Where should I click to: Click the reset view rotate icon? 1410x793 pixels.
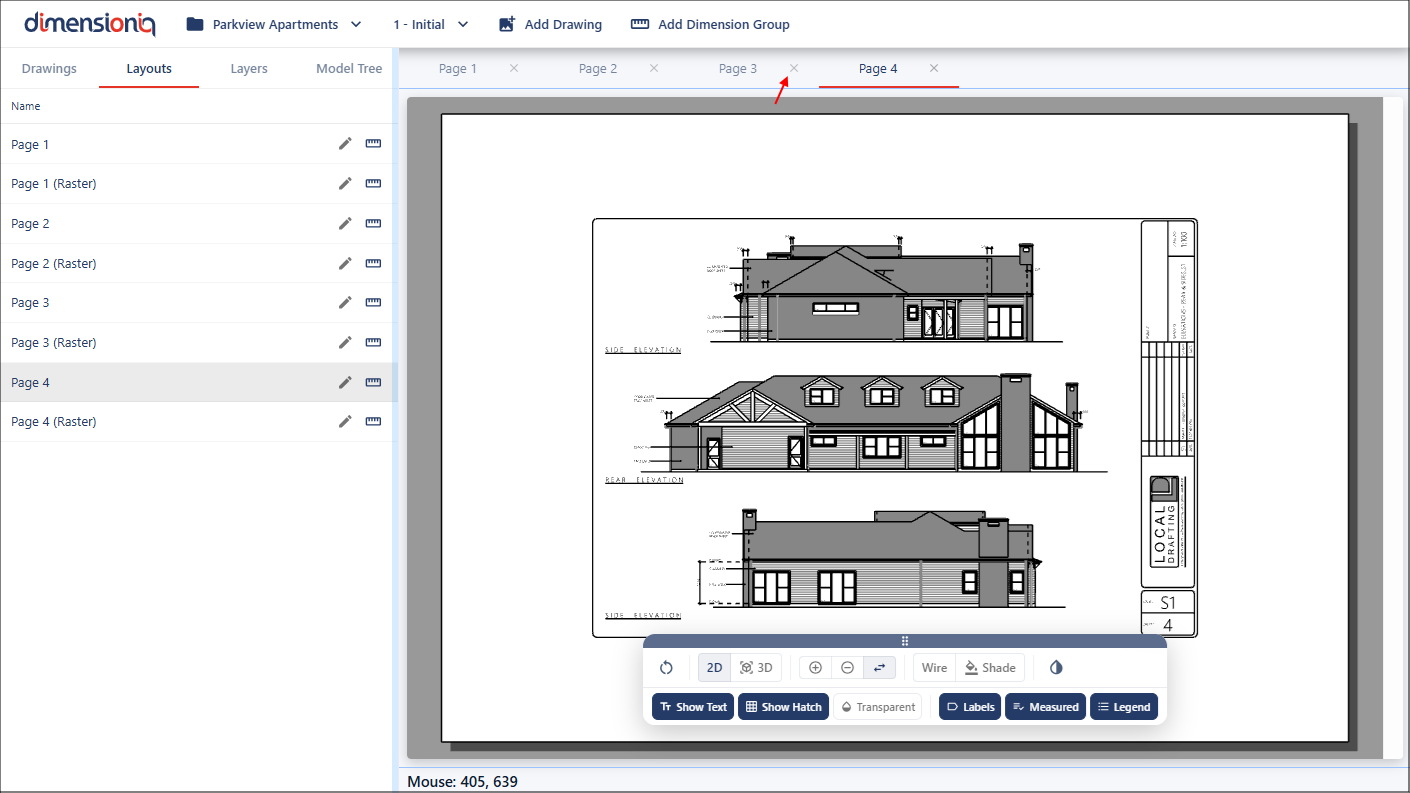pos(666,668)
